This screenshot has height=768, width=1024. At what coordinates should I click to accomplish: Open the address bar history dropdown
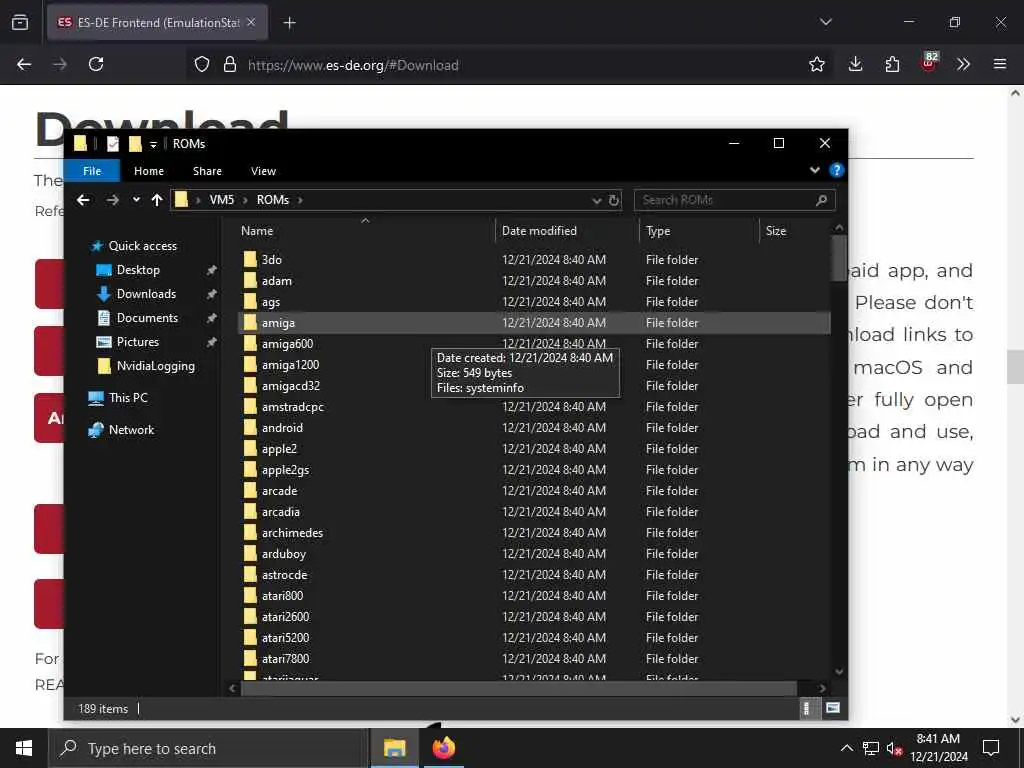click(596, 200)
